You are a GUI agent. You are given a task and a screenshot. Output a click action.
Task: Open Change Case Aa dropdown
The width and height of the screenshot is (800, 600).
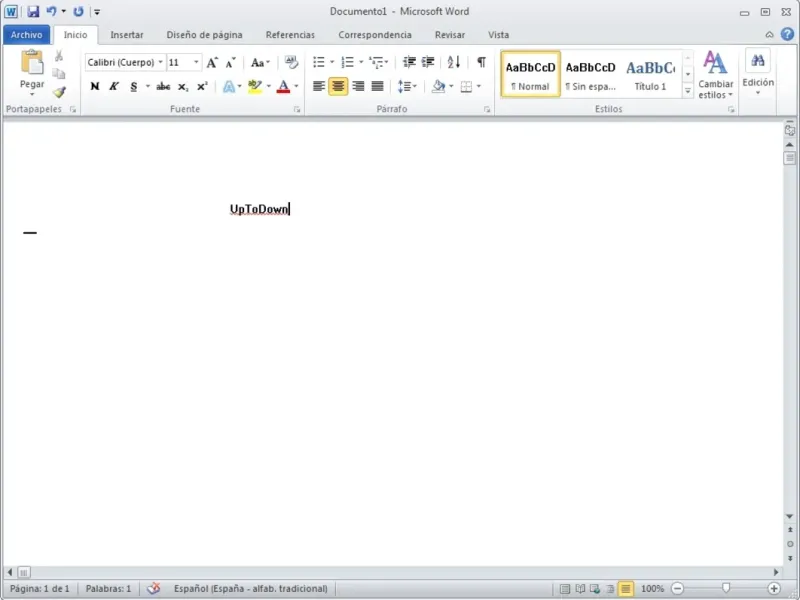pos(260,63)
